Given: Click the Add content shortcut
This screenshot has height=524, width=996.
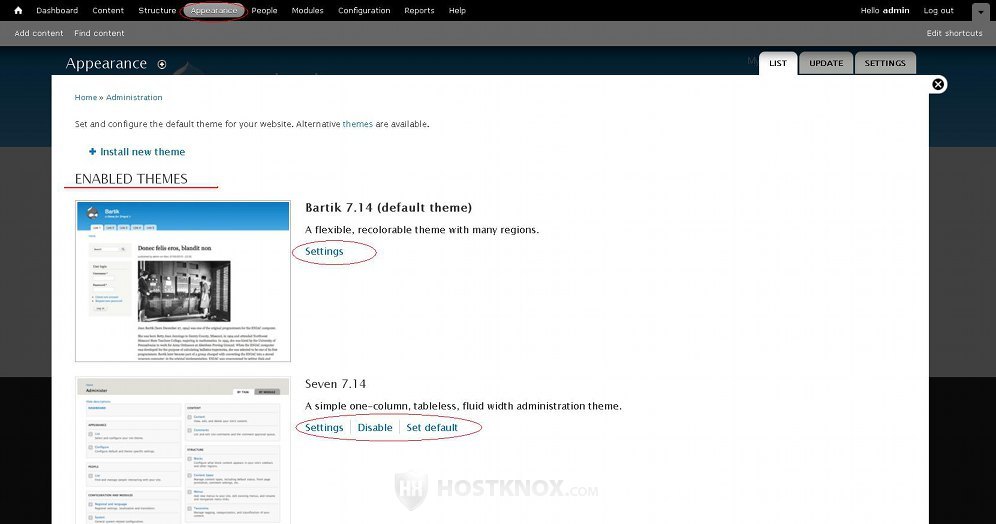Looking at the screenshot, I should pos(39,33).
